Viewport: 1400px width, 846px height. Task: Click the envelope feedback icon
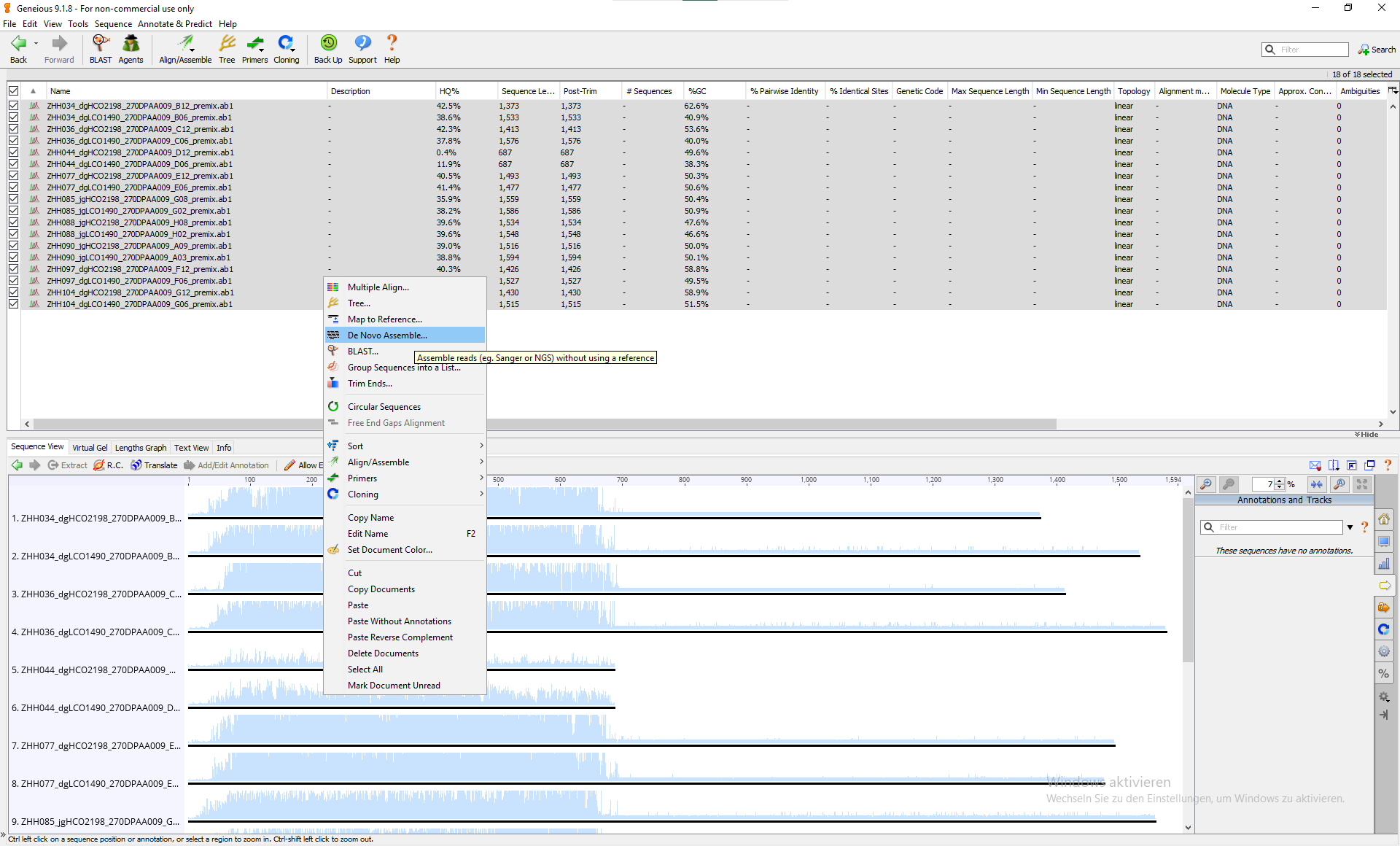click(x=1315, y=465)
